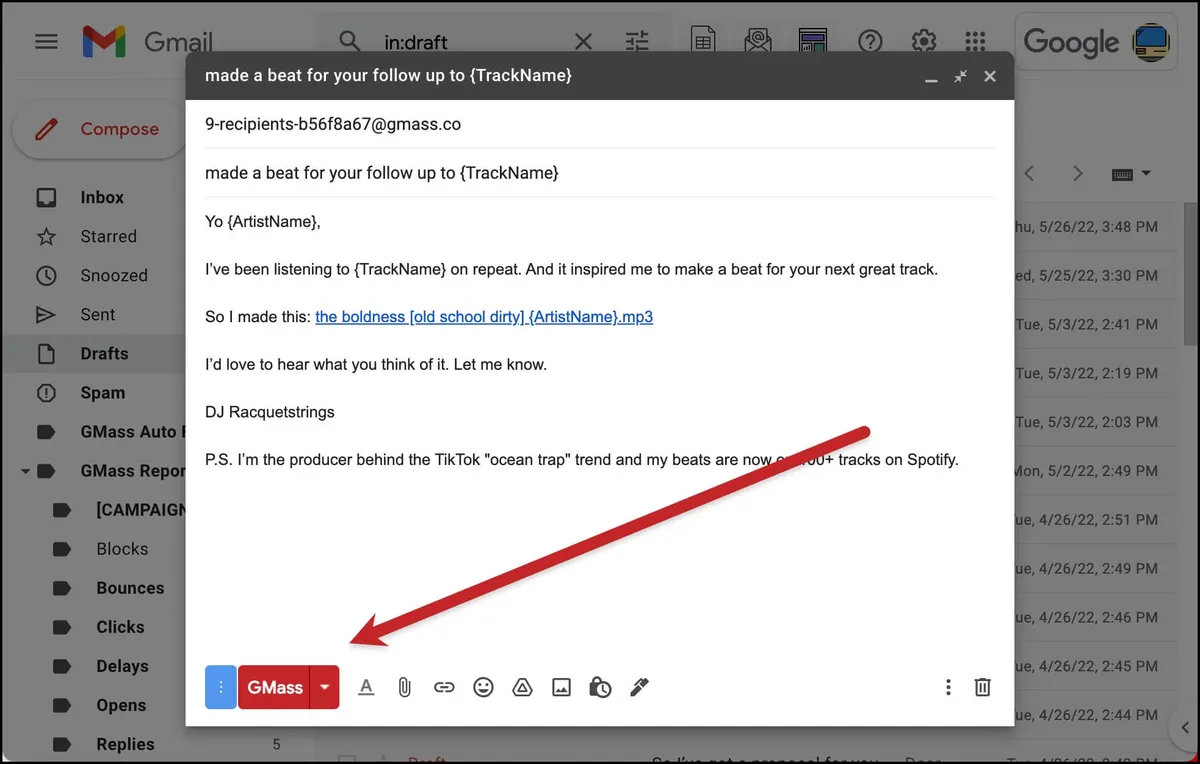Open the Spam folder
Screen dimensions: 1200x764
[102, 393]
